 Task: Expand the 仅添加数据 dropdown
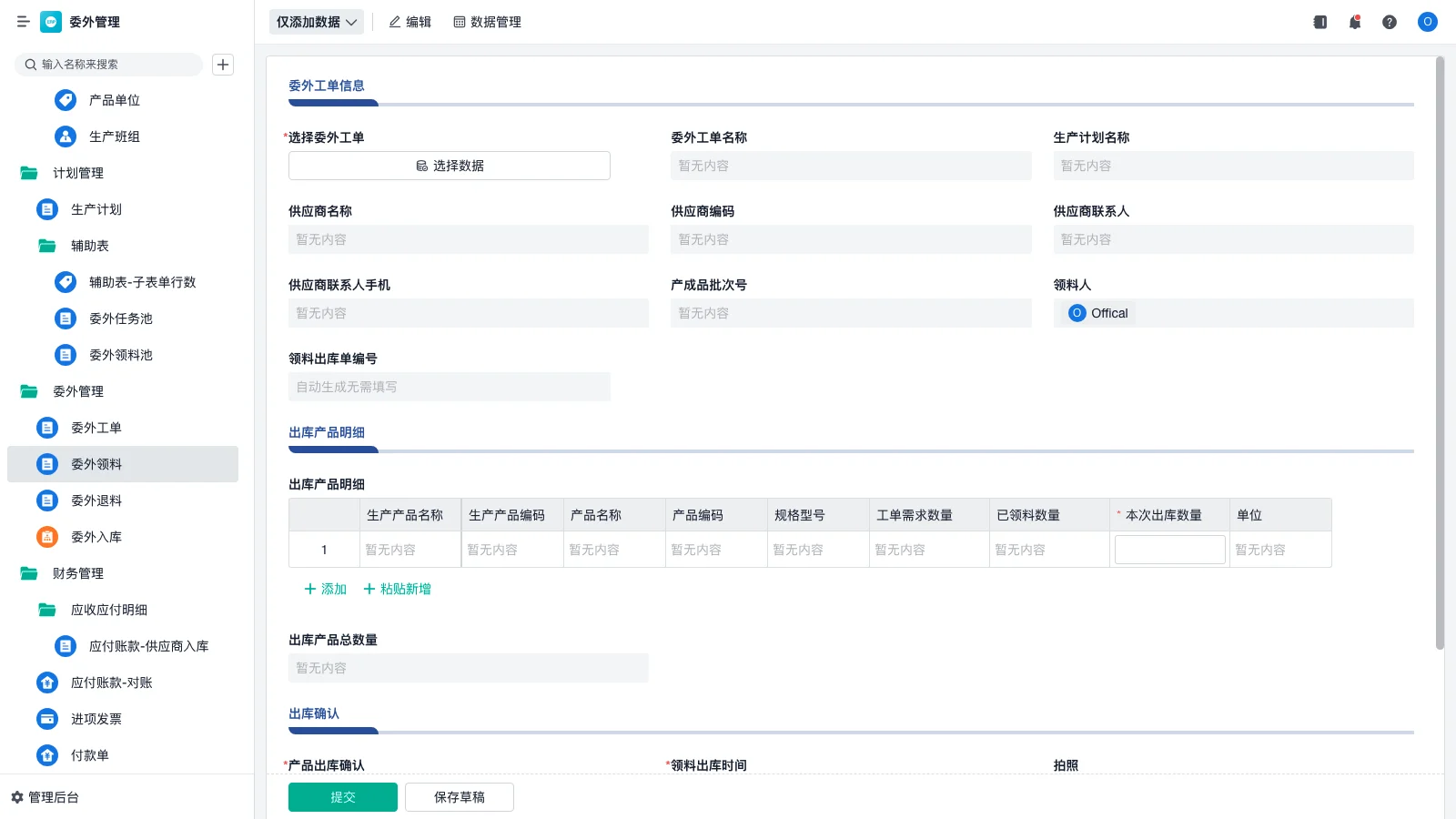point(316,22)
